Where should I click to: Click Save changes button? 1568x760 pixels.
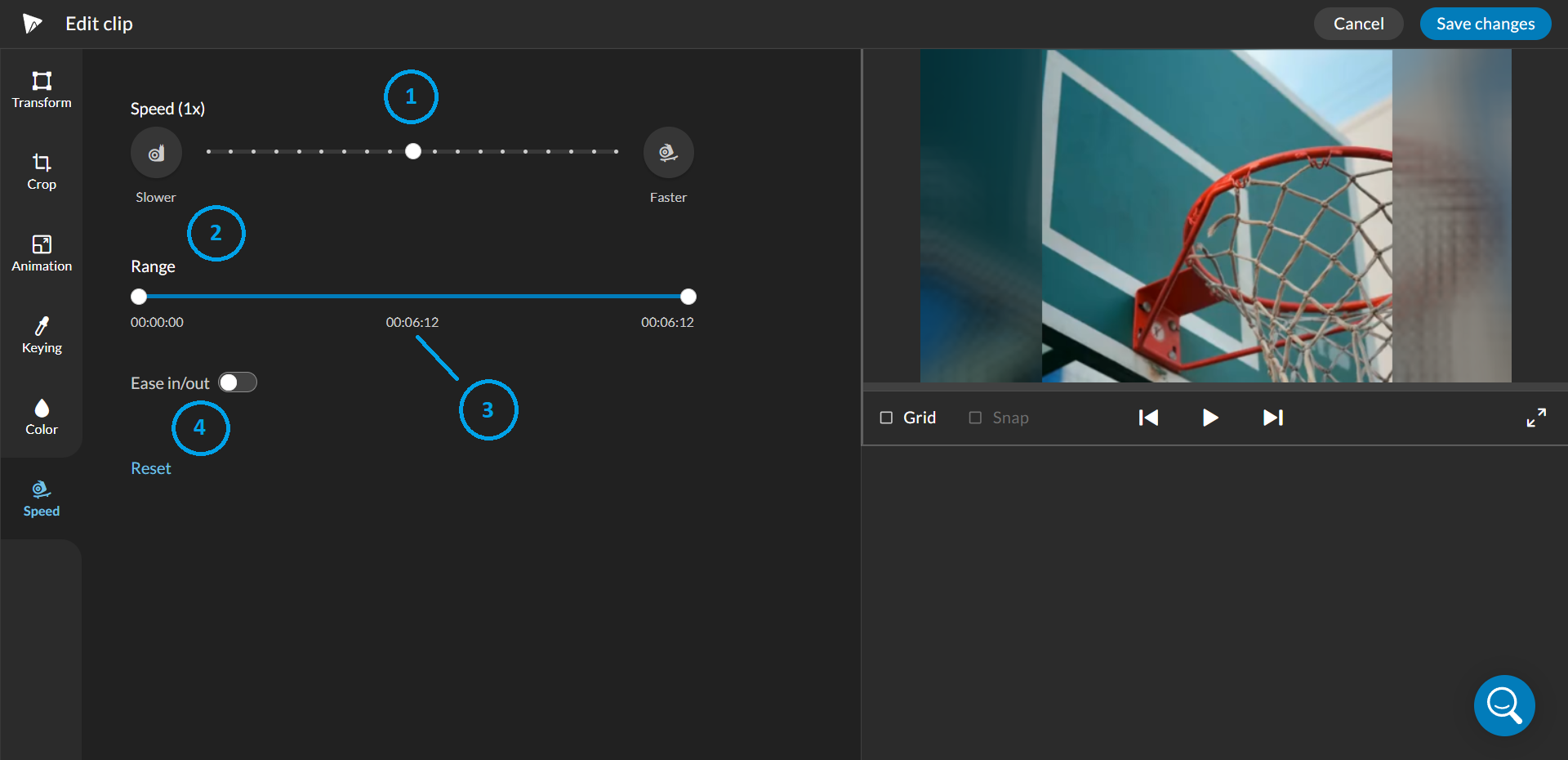pos(1485,24)
